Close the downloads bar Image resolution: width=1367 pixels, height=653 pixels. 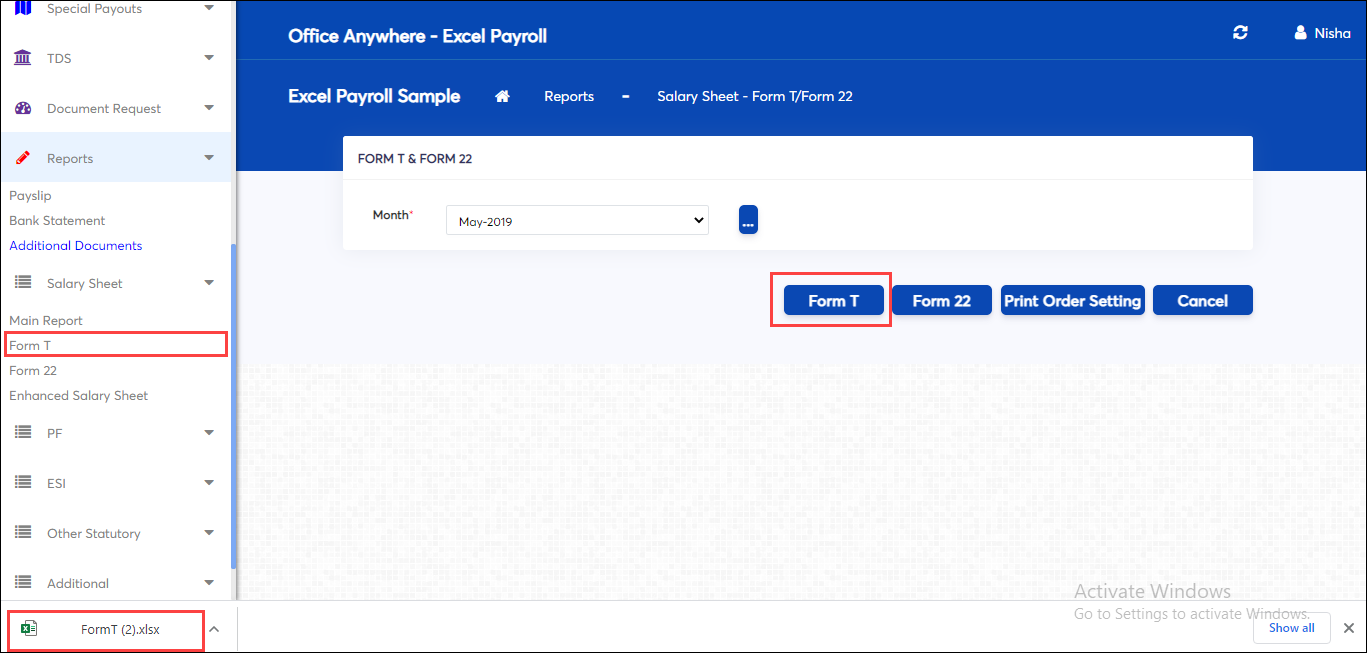[x=1348, y=628]
